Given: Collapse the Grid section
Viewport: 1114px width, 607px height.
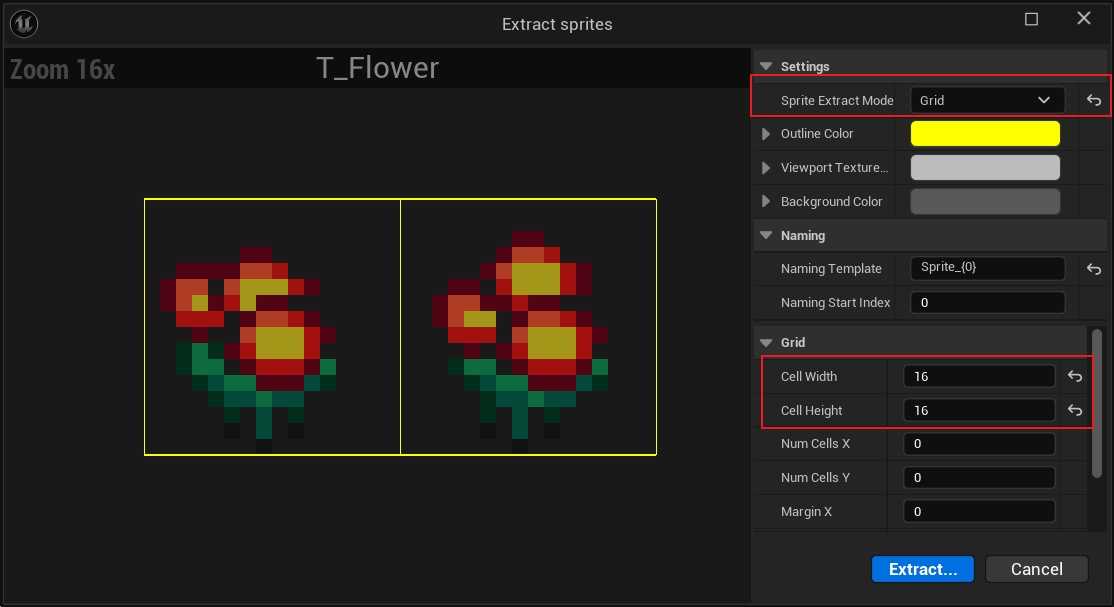Looking at the screenshot, I should pyautogui.click(x=767, y=343).
